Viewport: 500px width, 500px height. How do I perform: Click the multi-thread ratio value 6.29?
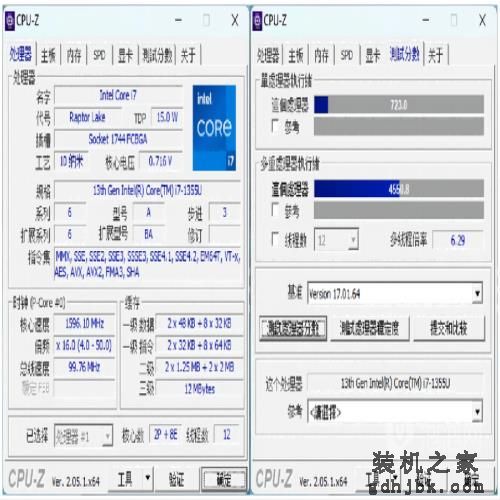[457, 240]
